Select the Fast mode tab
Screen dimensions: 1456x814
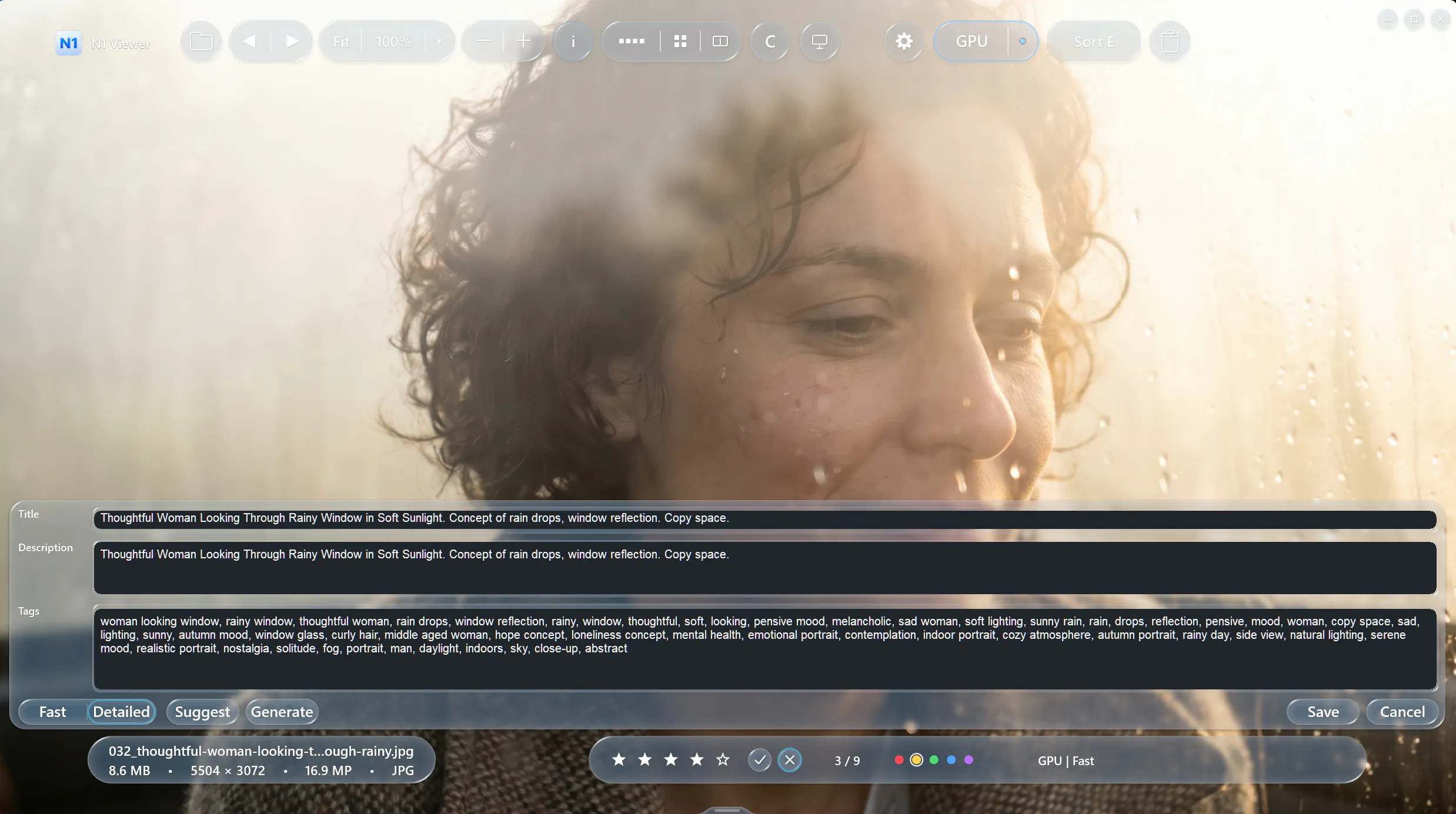(x=53, y=712)
